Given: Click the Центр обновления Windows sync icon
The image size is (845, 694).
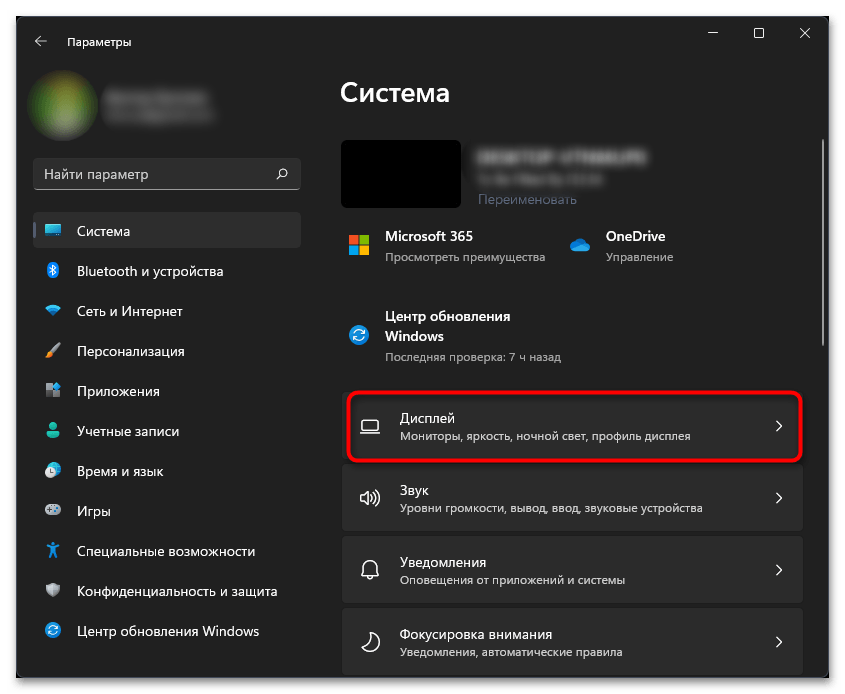Looking at the screenshot, I should [359, 335].
